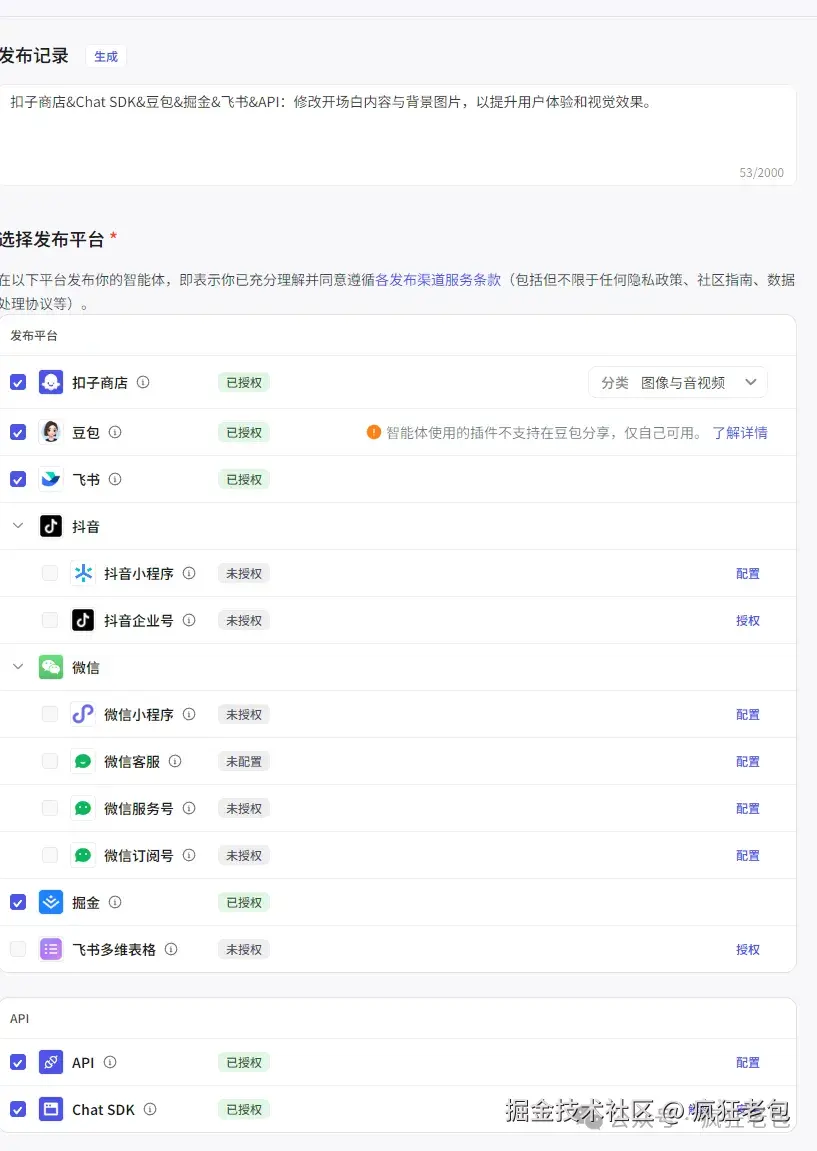Click the Chat SDK icon
Screen dimensions: 817x1151
click(x=50, y=1109)
